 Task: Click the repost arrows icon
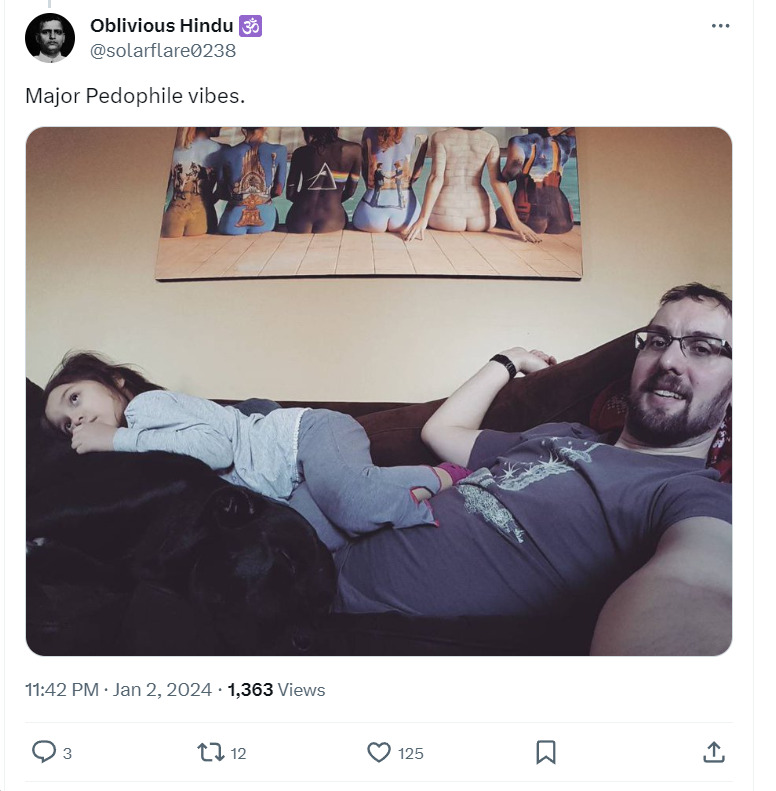[210, 752]
